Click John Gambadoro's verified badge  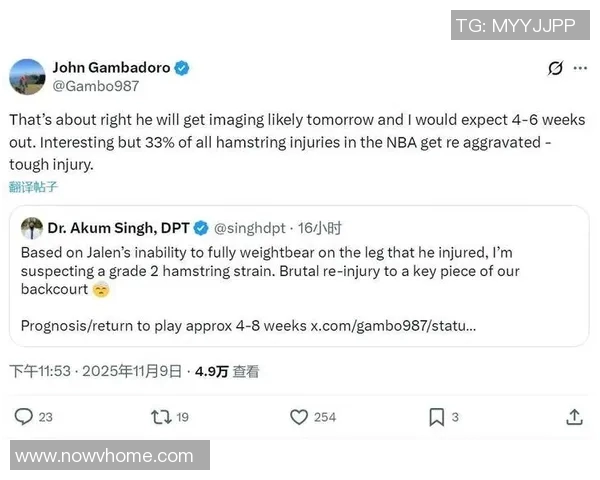[182, 68]
